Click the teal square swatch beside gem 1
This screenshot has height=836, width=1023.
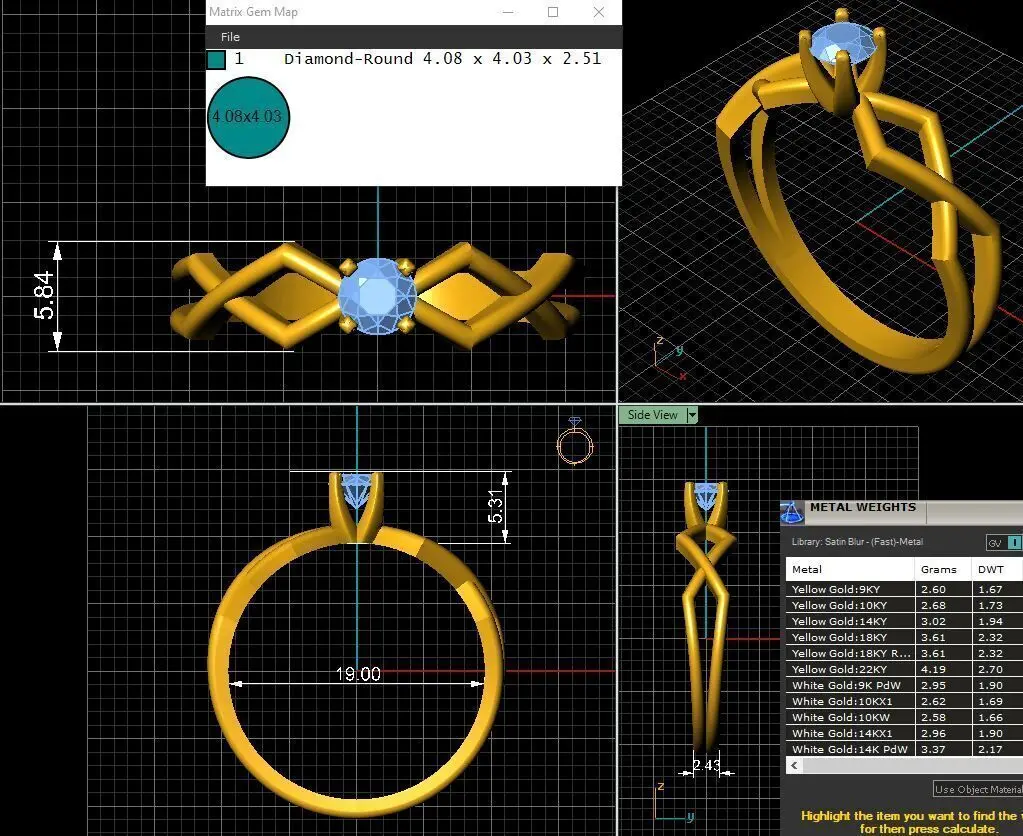point(216,59)
